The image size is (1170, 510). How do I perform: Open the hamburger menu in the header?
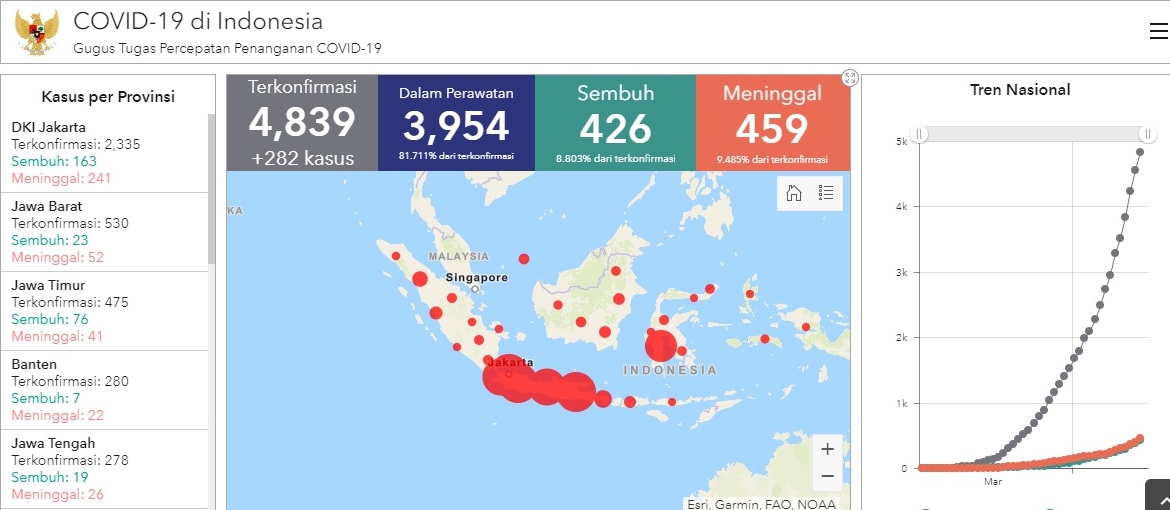1158,31
